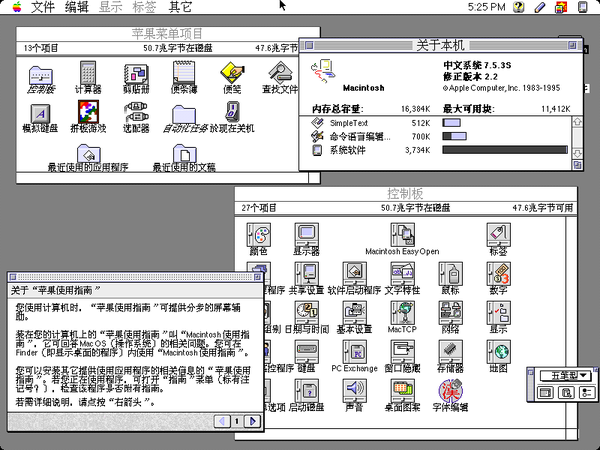Open the pencil input method menu
Image resolution: width=600 pixels, height=450 pixels.
point(540,7)
